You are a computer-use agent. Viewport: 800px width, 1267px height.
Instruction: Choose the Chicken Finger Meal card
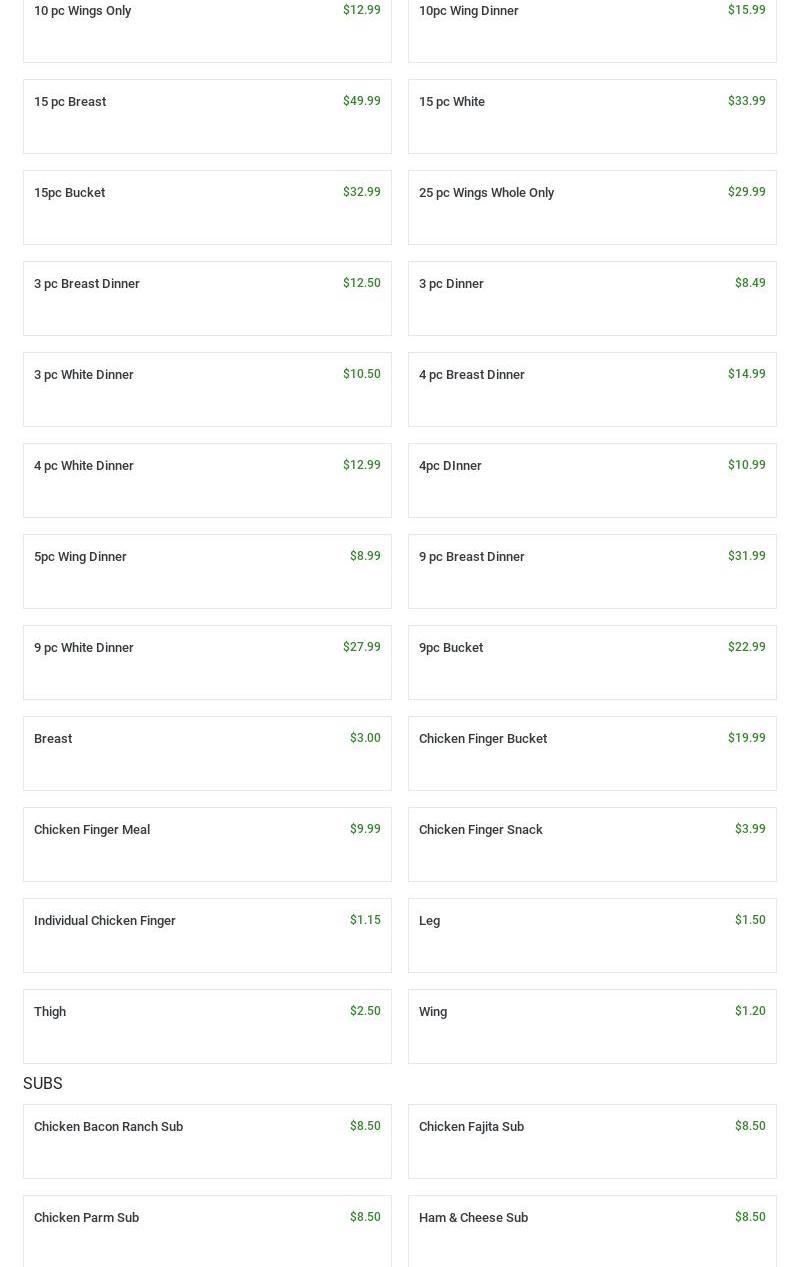[x=207, y=844]
